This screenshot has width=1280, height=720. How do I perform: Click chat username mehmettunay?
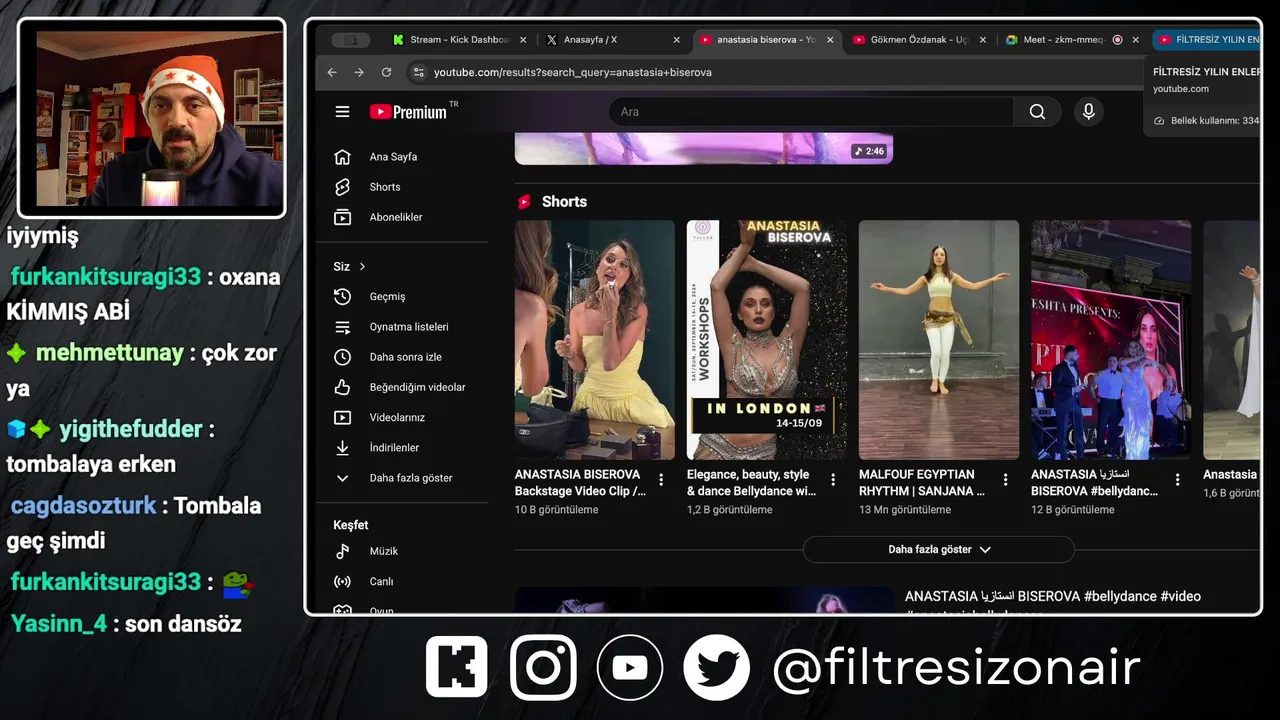pyautogui.click(x=110, y=353)
